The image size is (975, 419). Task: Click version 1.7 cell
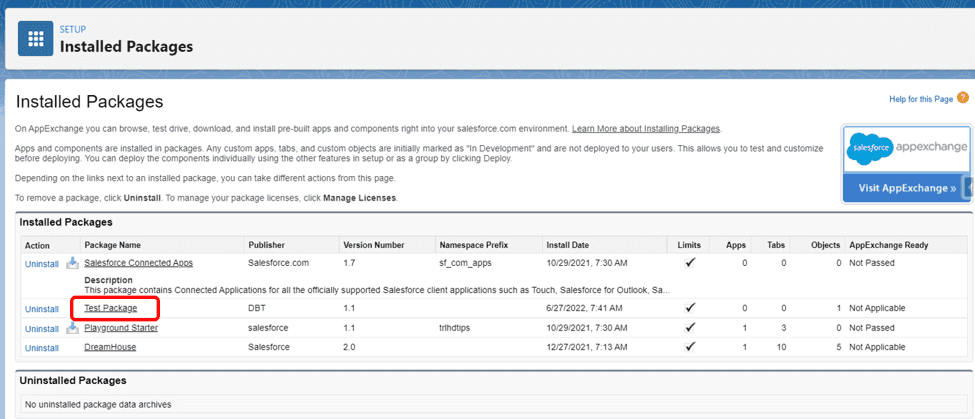click(349, 263)
